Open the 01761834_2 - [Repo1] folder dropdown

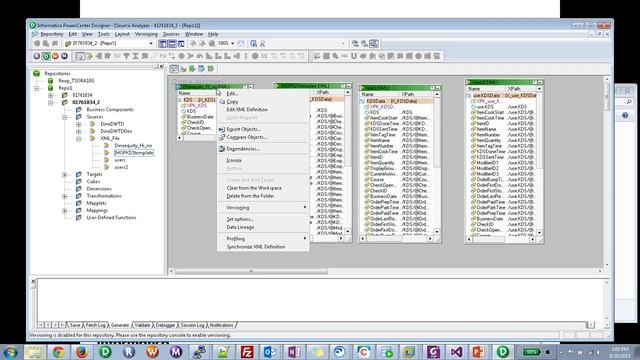(151, 43)
